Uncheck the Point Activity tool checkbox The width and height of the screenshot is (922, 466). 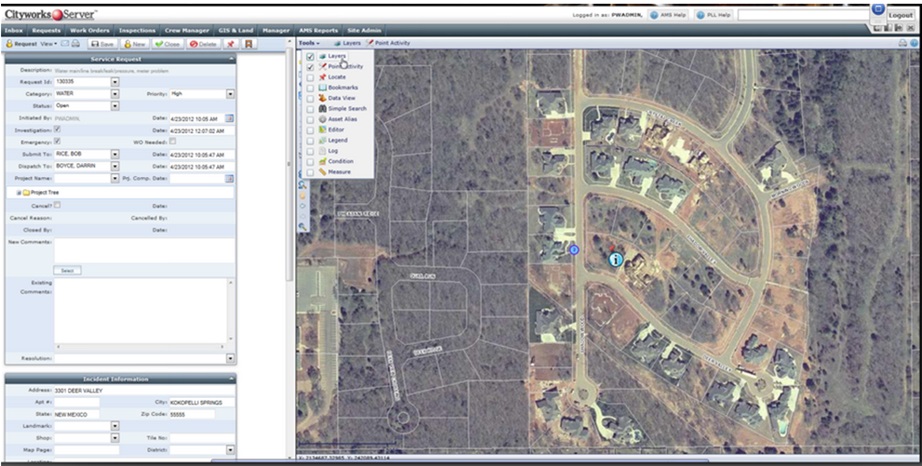[x=310, y=67]
